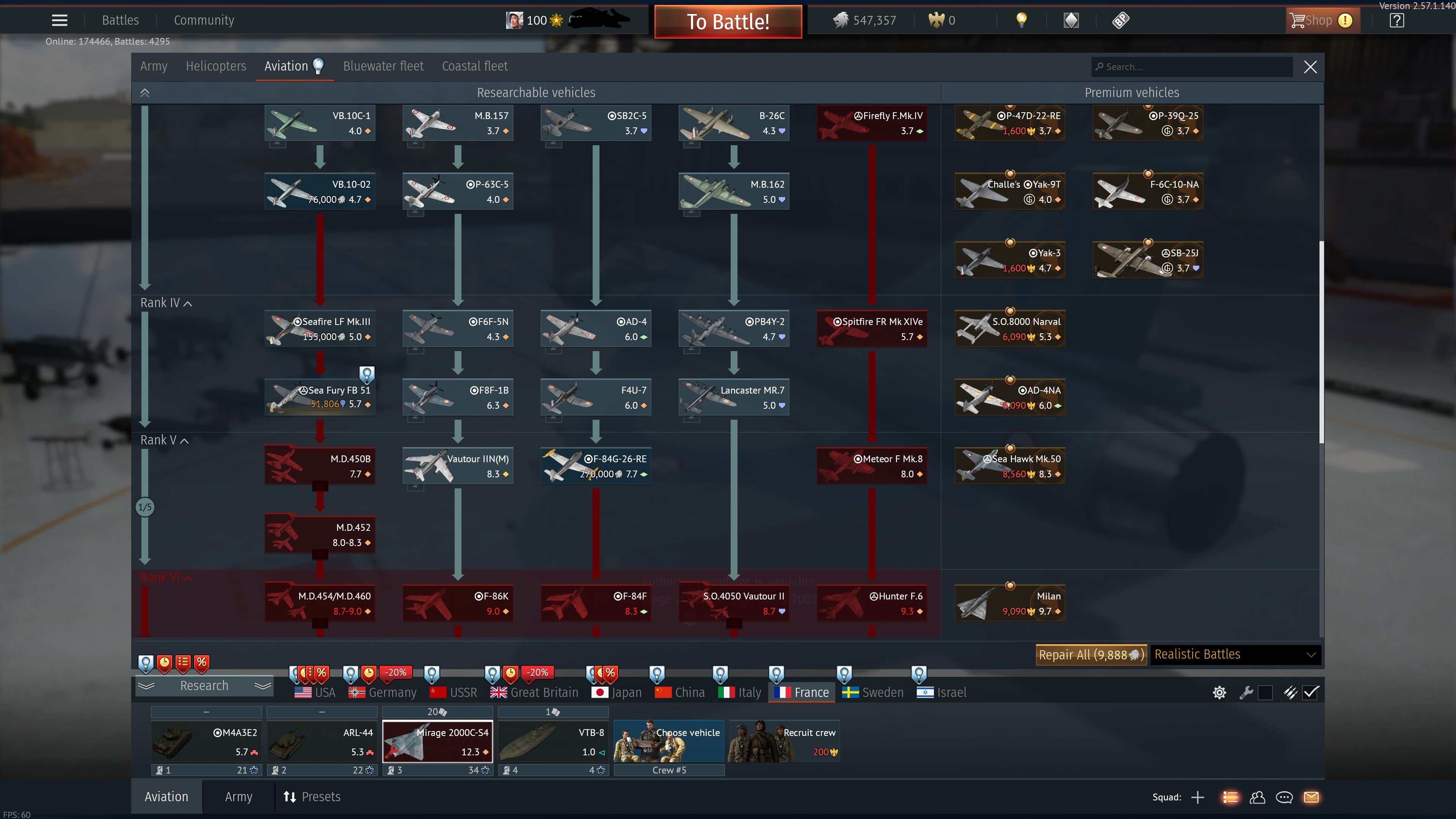Click the research bulb above Sweden
Screen dimensions: 1456x819
click(844, 674)
